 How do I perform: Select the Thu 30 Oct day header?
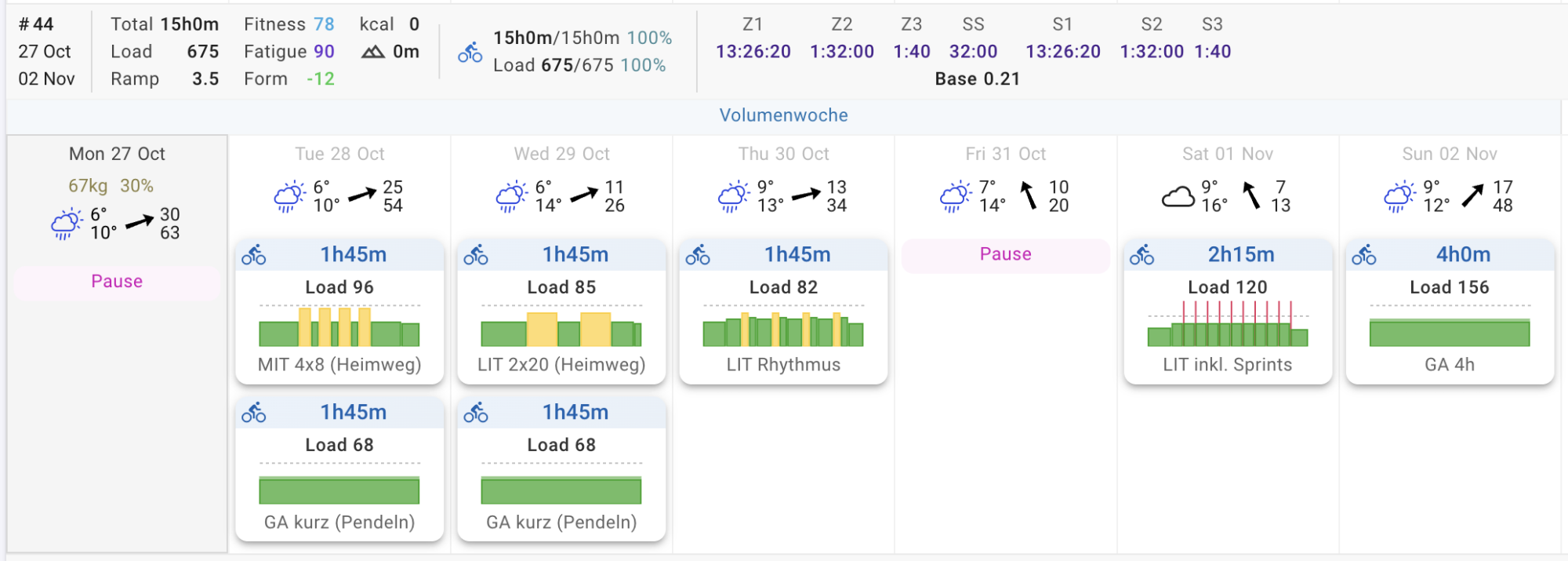pos(783,154)
